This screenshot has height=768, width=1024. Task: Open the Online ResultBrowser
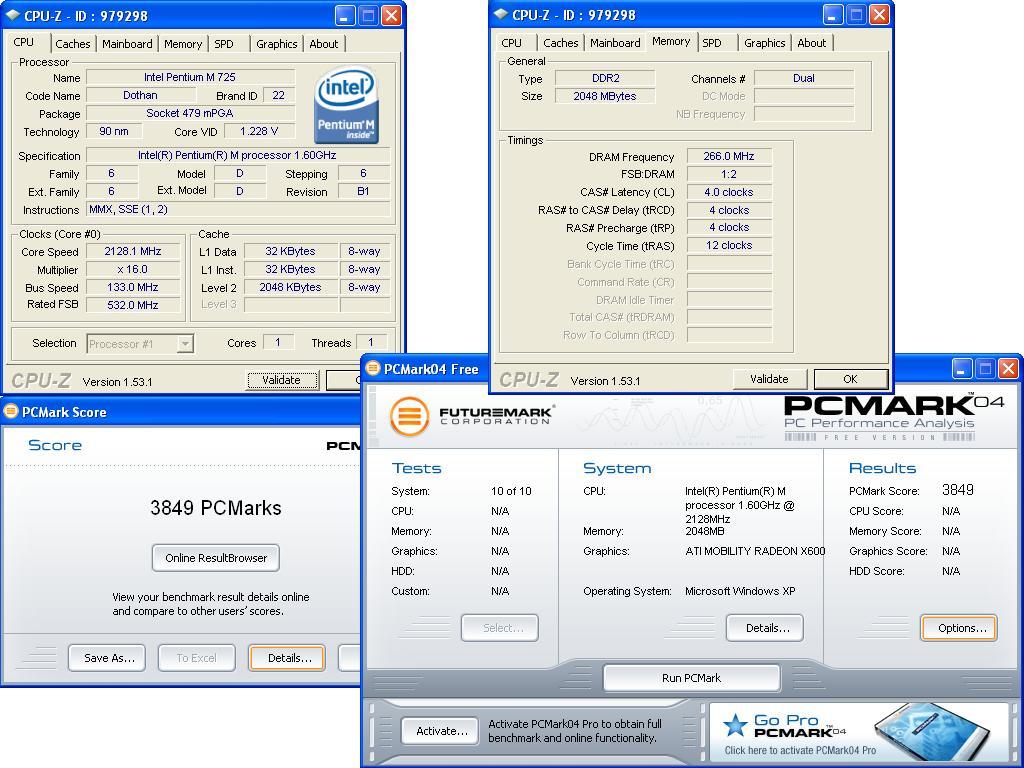point(216,558)
